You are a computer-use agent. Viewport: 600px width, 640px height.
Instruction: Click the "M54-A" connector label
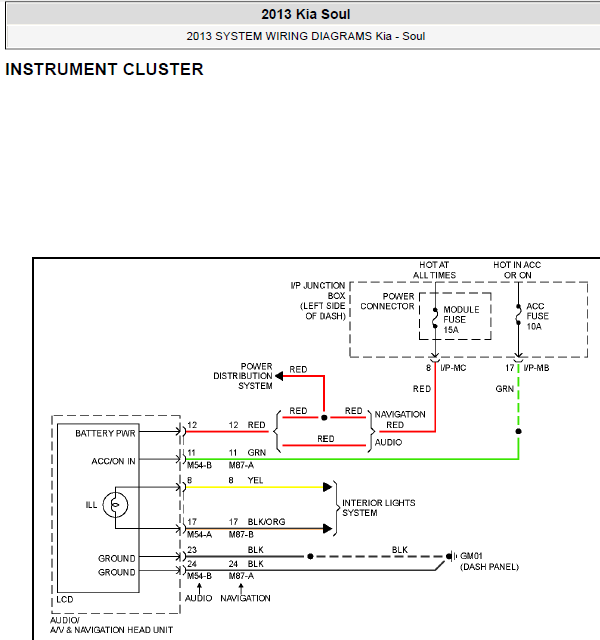coord(199,535)
